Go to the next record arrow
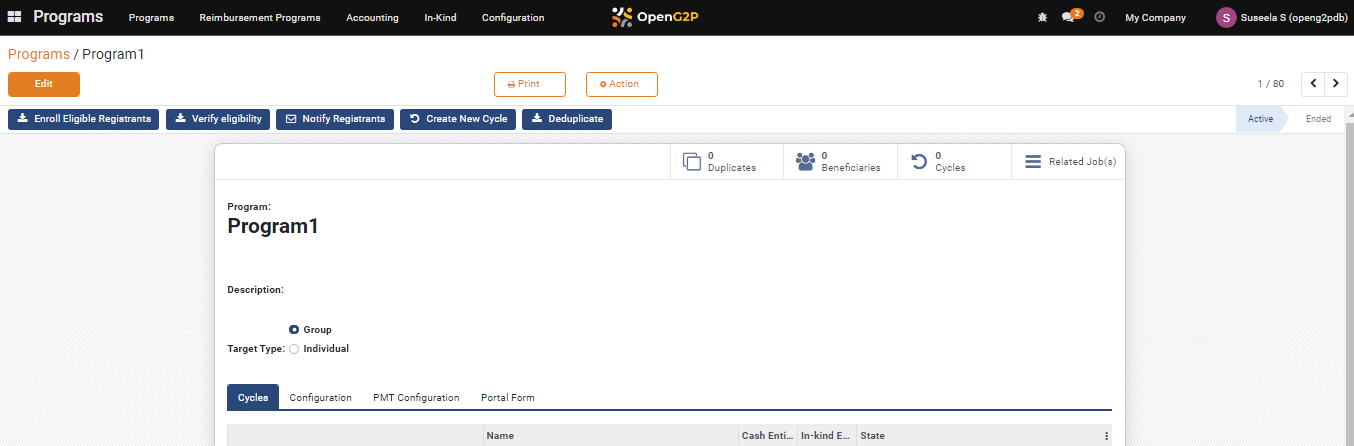1354x446 pixels. pos(1335,84)
